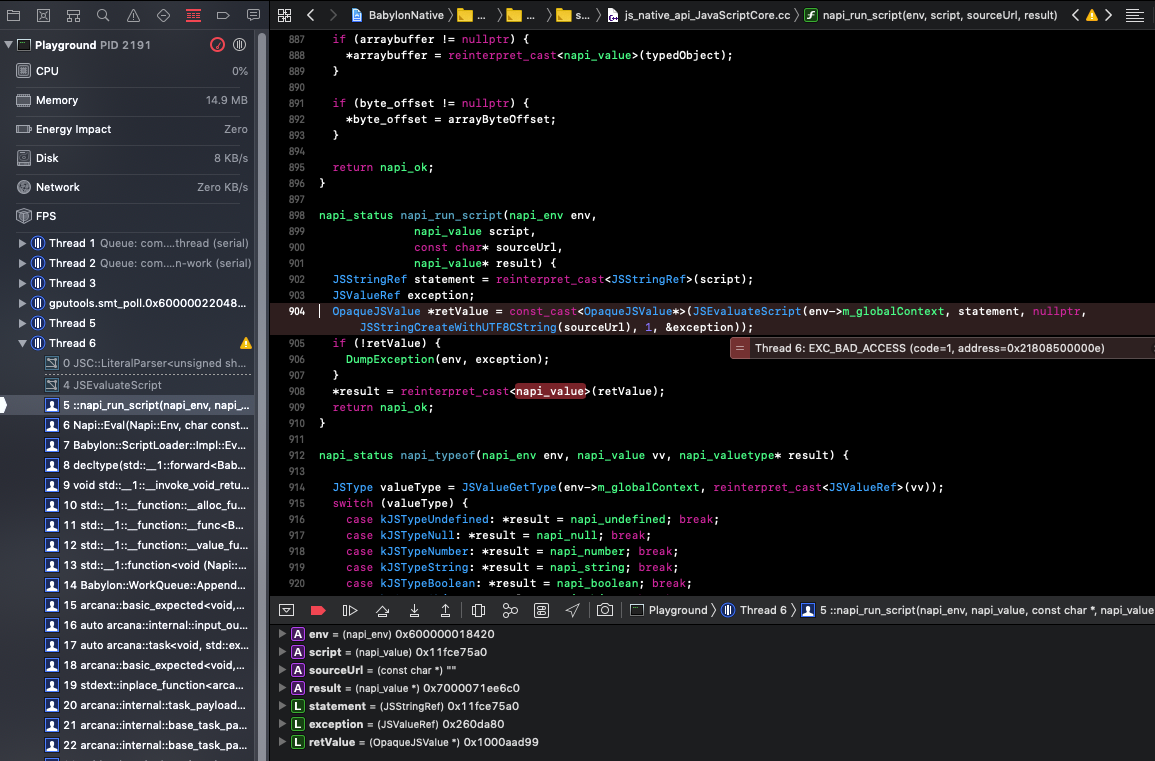The height and width of the screenshot is (761, 1155).
Task: Expand Thread 5
Action: (x=22, y=323)
